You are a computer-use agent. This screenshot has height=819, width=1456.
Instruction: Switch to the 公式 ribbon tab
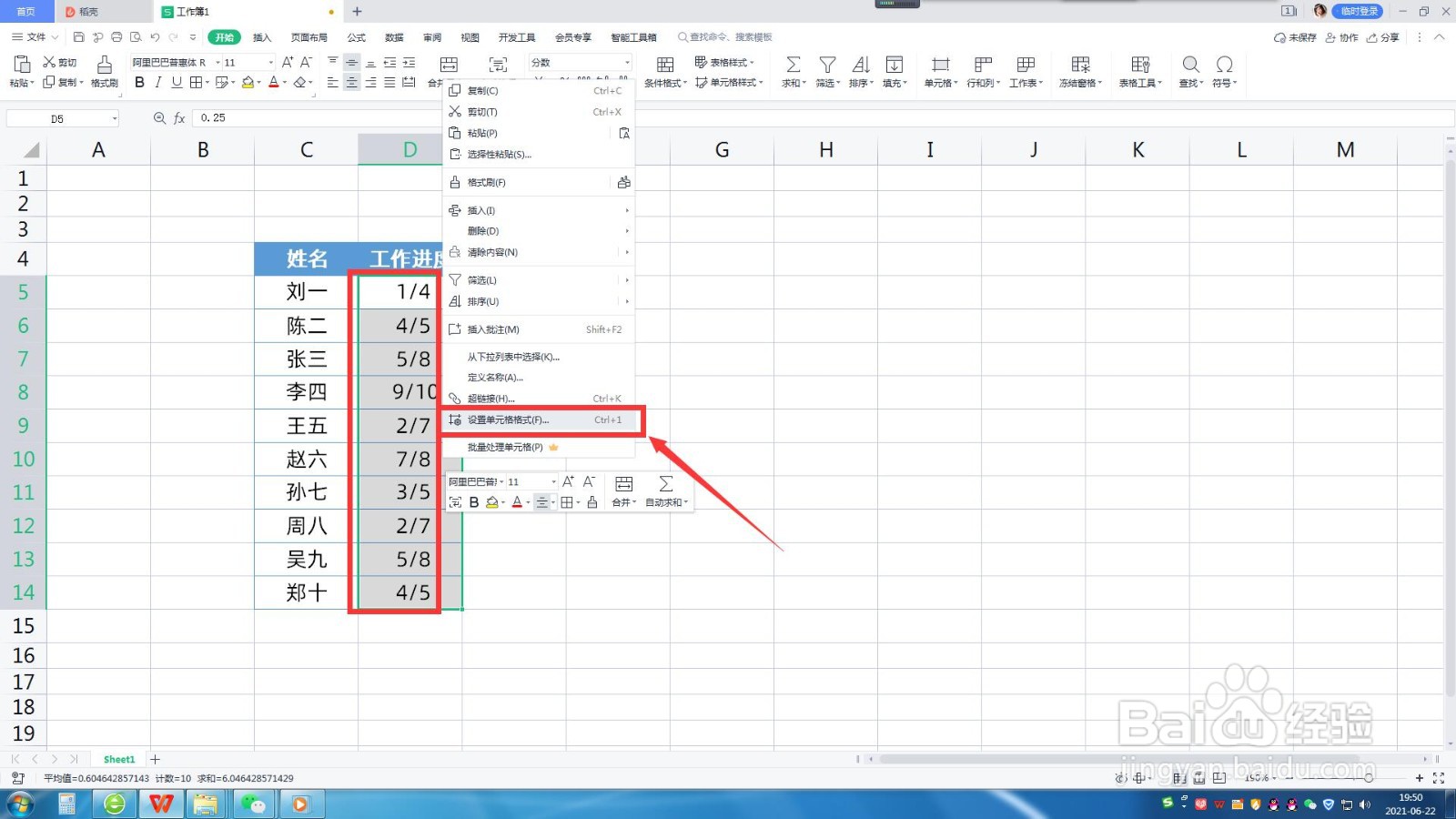(x=356, y=37)
